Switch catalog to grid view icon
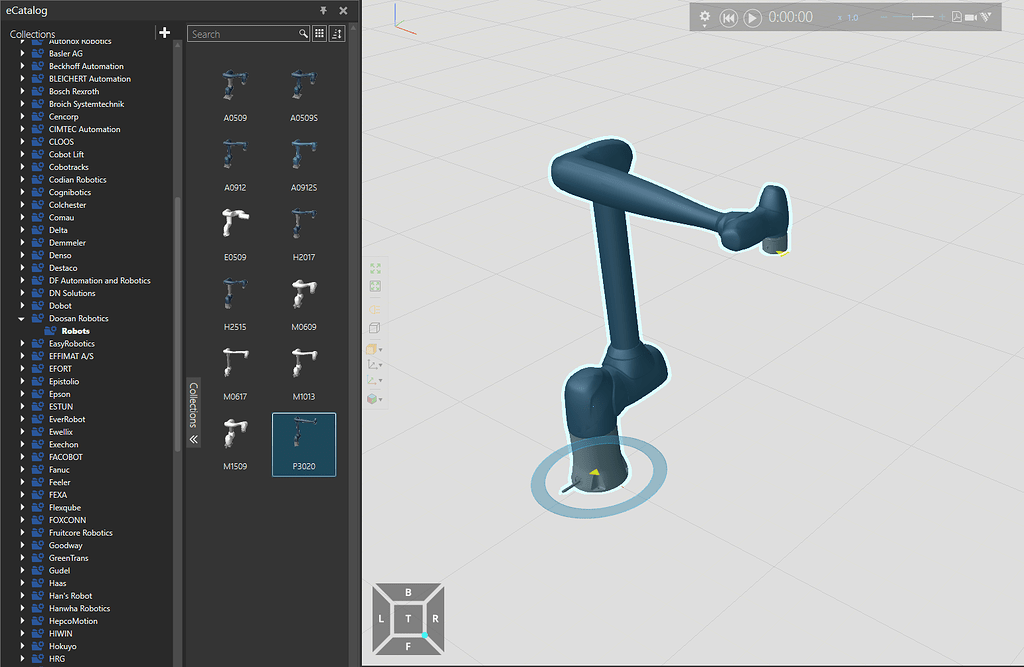The height and width of the screenshot is (667, 1024). (x=319, y=34)
